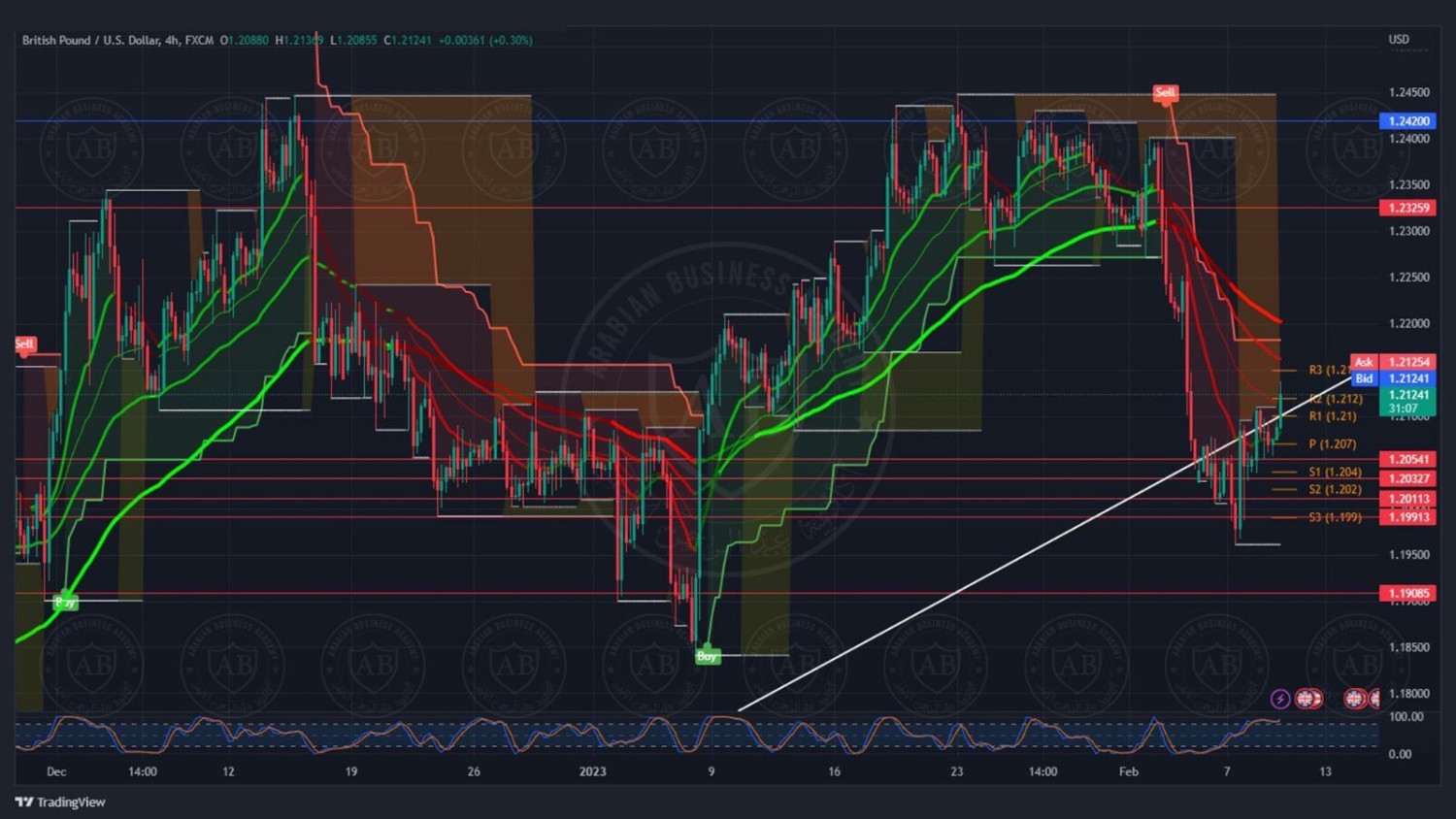Click the S3 (1.199) pivot label
Image resolution: width=1456 pixels, height=819 pixels.
point(1335,517)
